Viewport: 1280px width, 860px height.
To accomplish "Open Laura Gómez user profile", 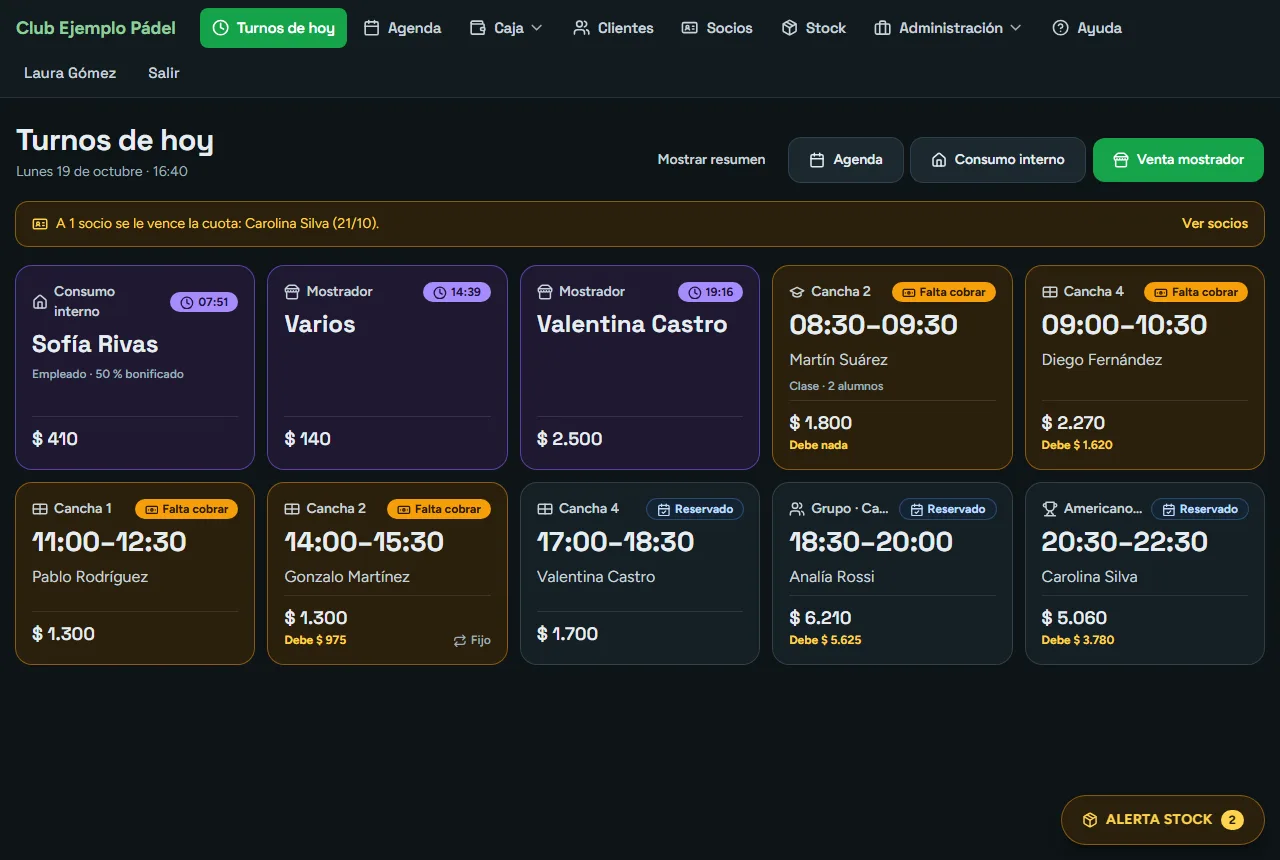I will 70,73.
